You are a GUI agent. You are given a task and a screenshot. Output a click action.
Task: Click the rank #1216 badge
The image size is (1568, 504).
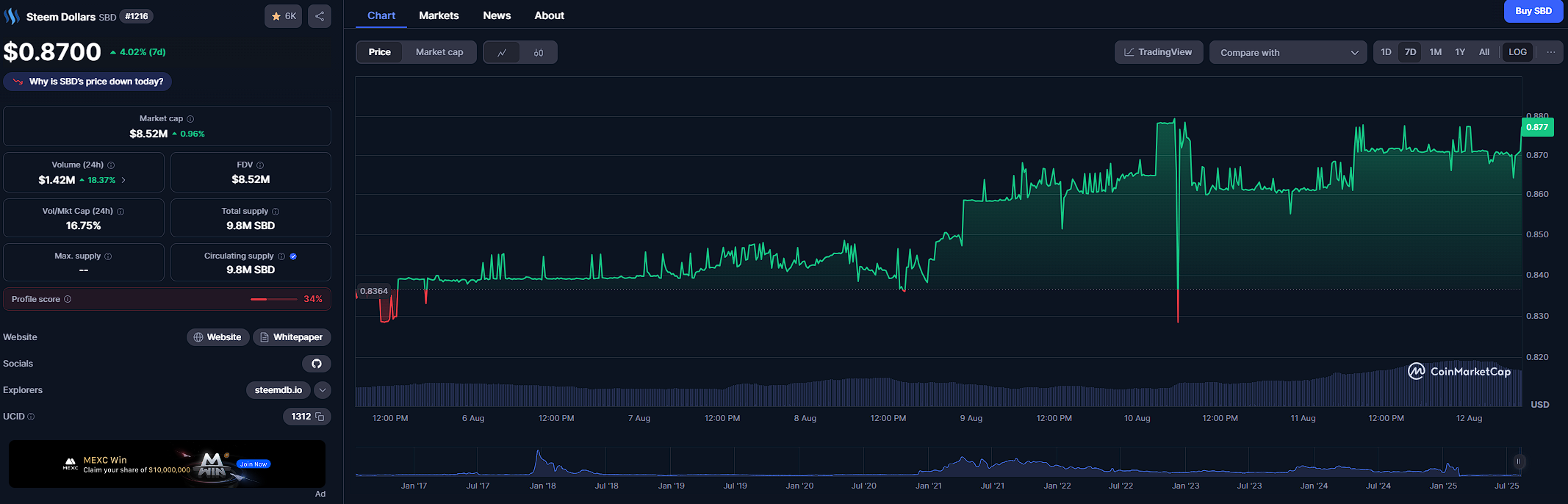tap(137, 16)
